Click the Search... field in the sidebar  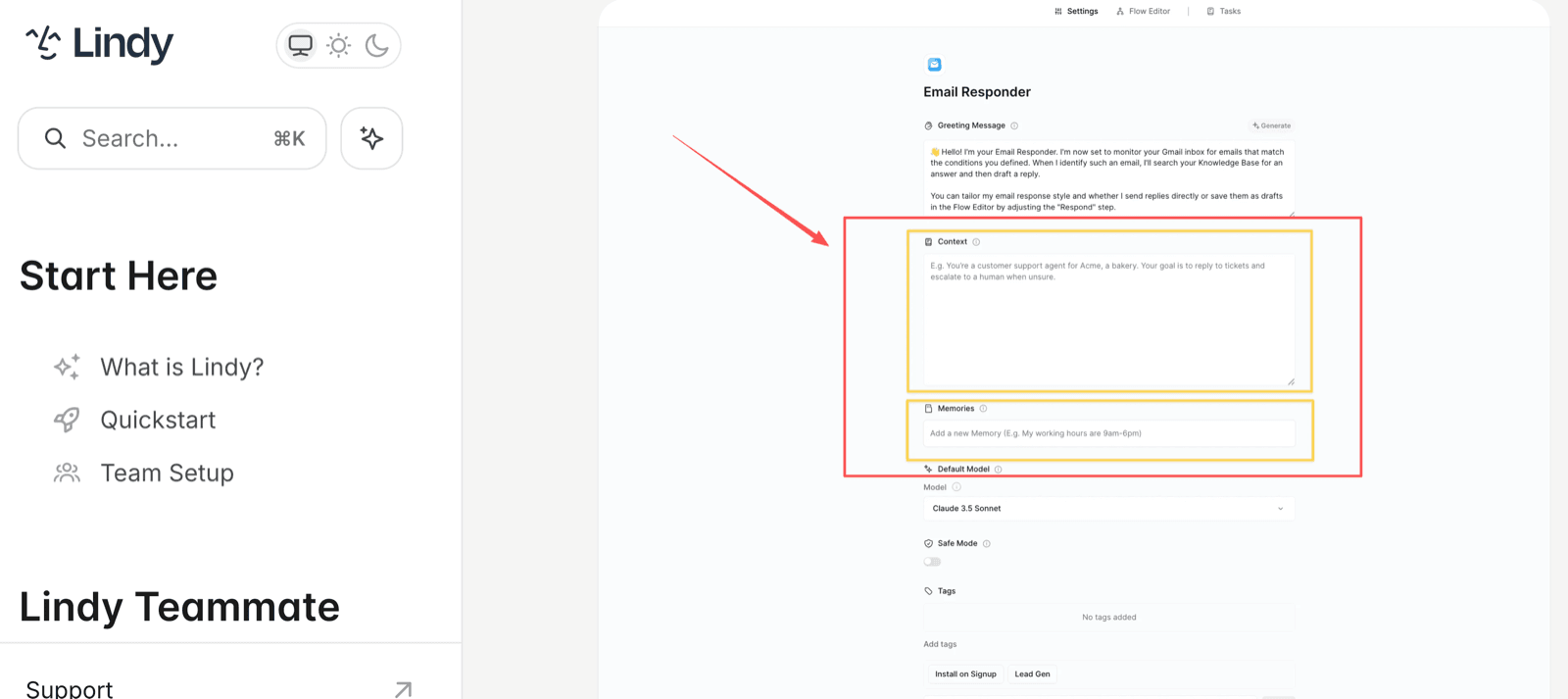coord(171,138)
